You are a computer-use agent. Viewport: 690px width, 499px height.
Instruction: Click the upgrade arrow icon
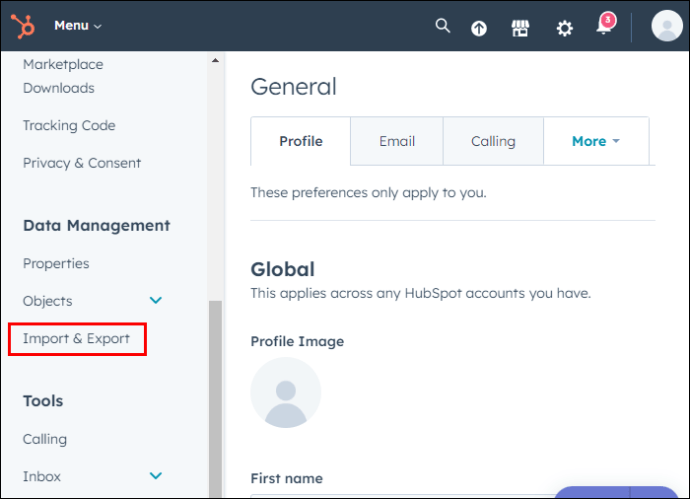pyautogui.click(x=479, y=29)
